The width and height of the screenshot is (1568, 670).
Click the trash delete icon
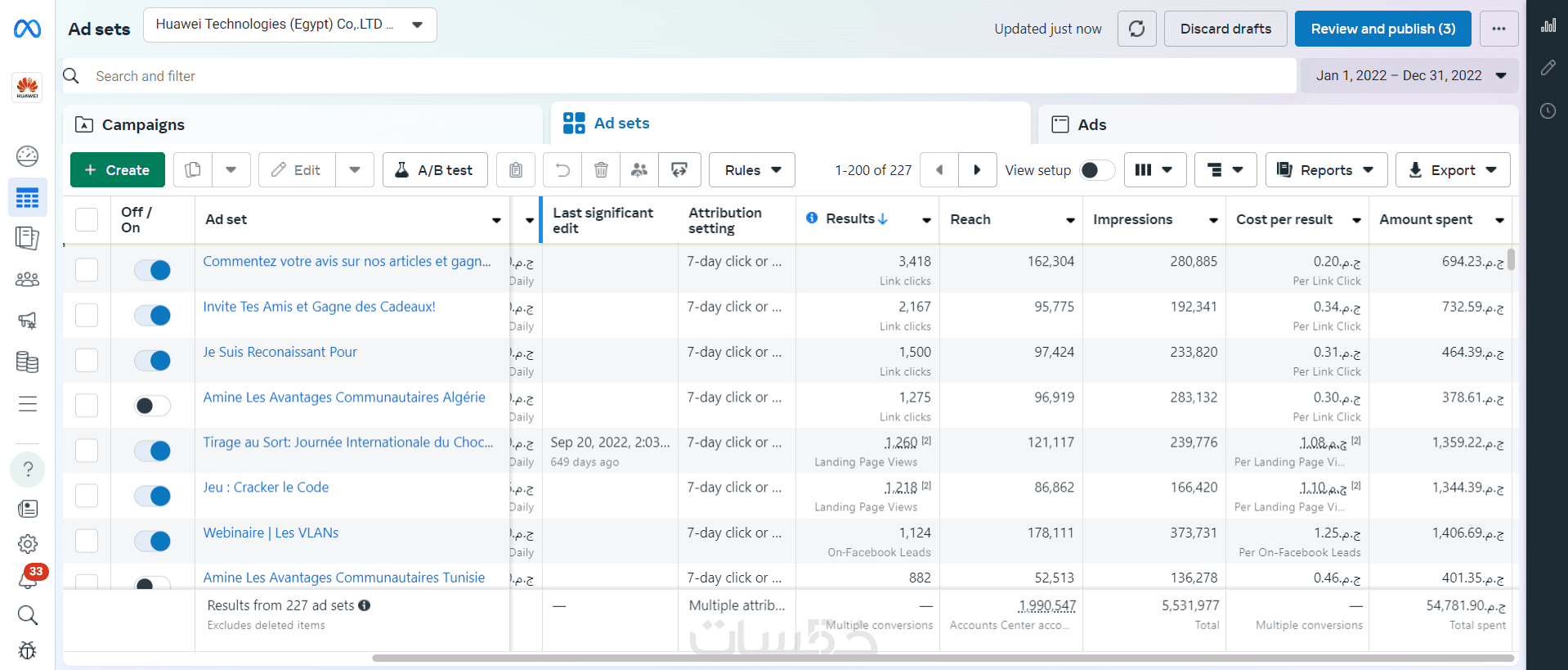point(601,170)
